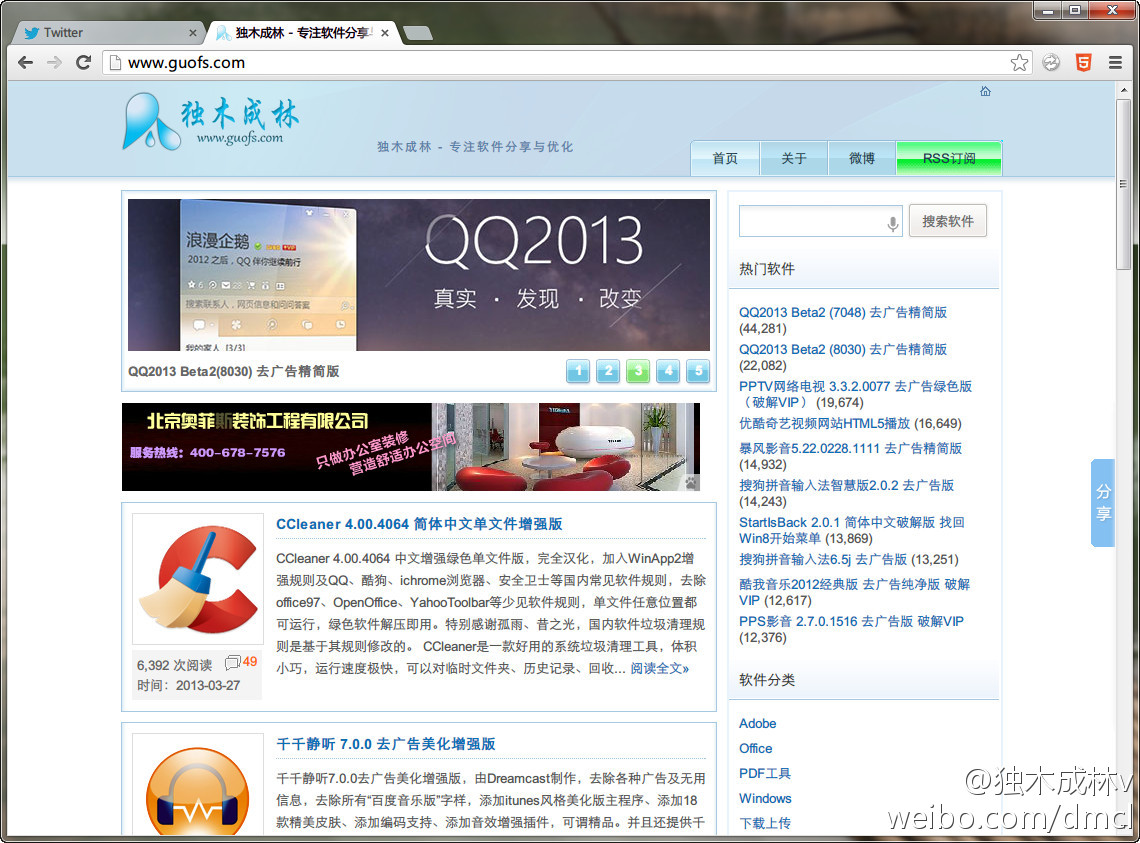Click the 6,392 次阅读 read count
Screen dimensions: 1140x843
174,665
